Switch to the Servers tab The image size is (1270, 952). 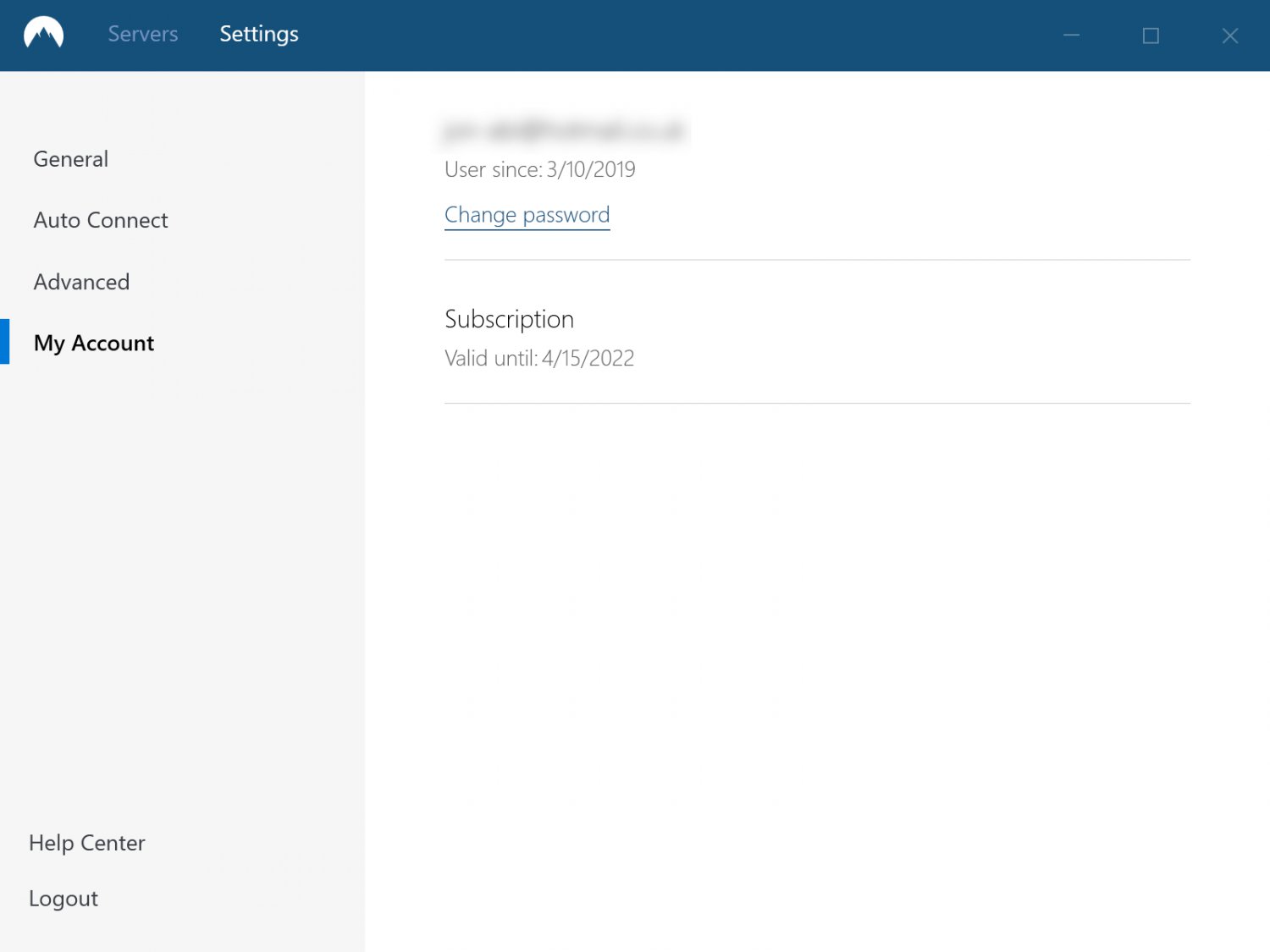pyautogui.click(x=142, y=35)
